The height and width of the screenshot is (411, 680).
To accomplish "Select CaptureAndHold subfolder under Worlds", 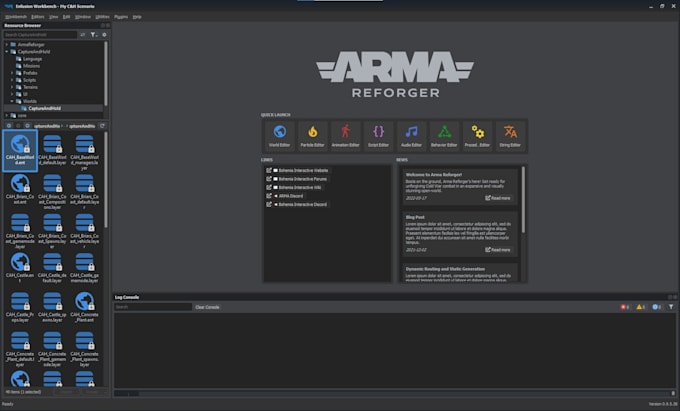I will pos(44,108).
